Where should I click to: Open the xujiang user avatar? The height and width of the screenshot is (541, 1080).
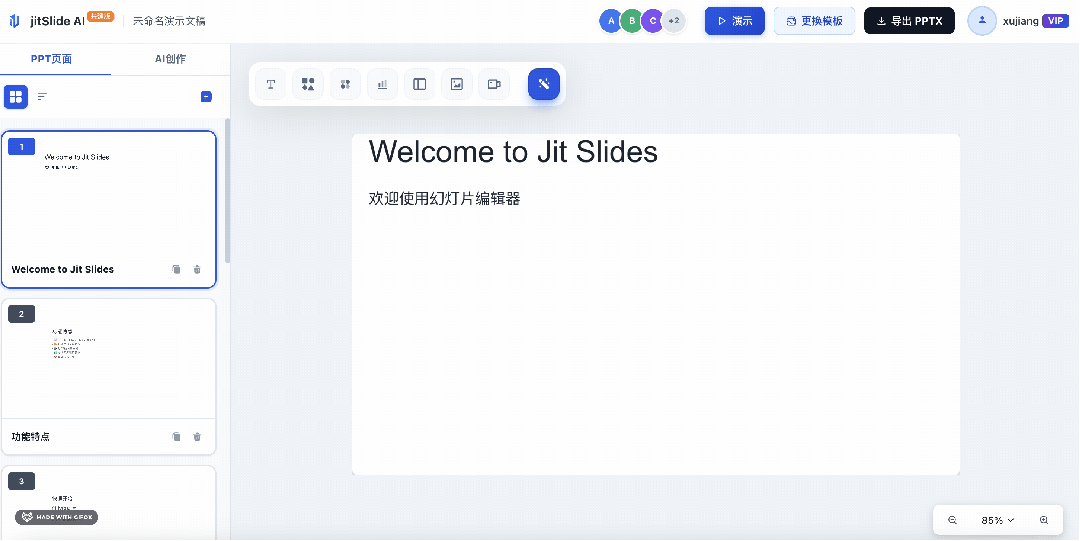click(982, 21)
